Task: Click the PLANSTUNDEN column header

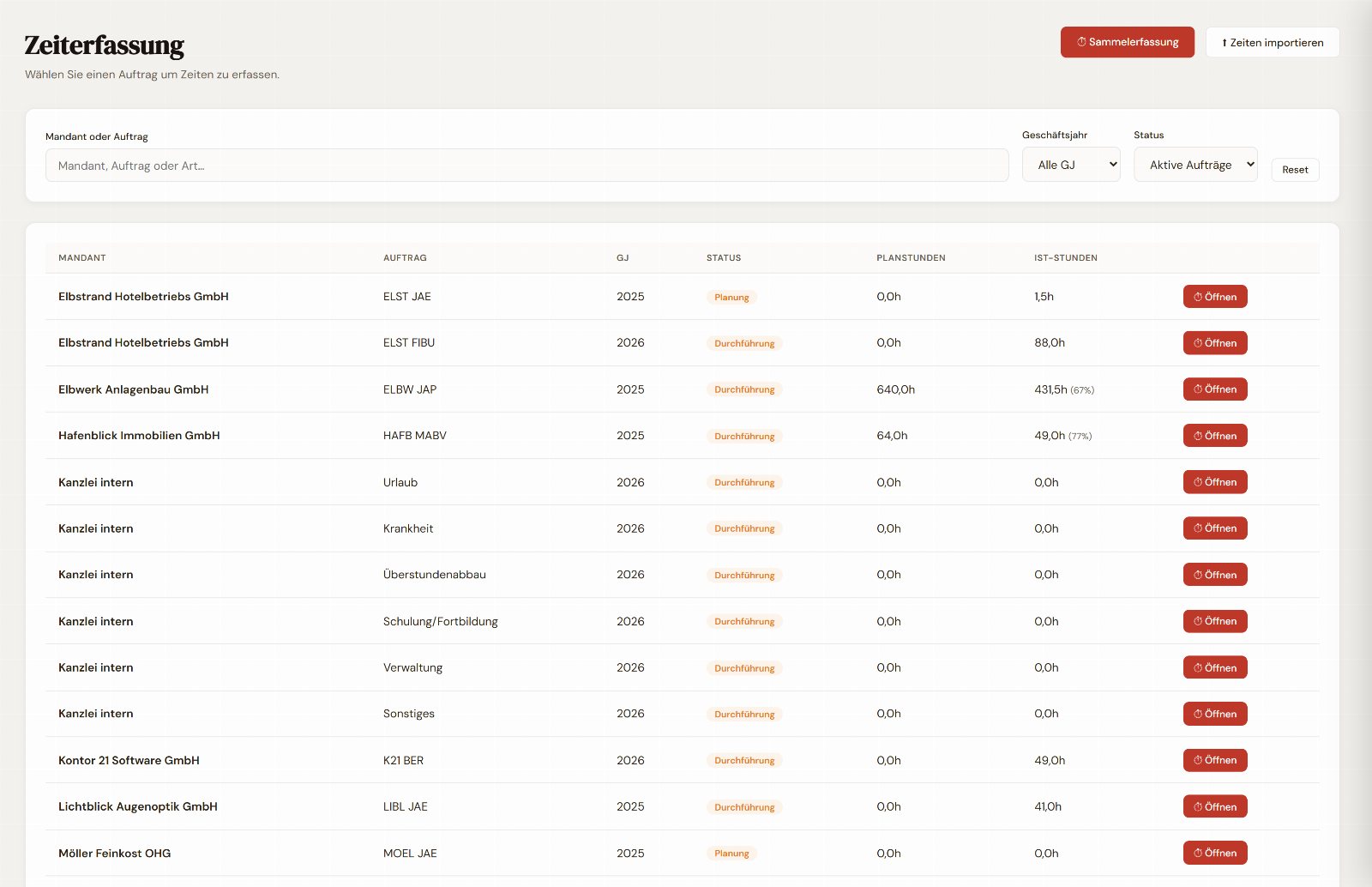Action: [x=911, y=257]
